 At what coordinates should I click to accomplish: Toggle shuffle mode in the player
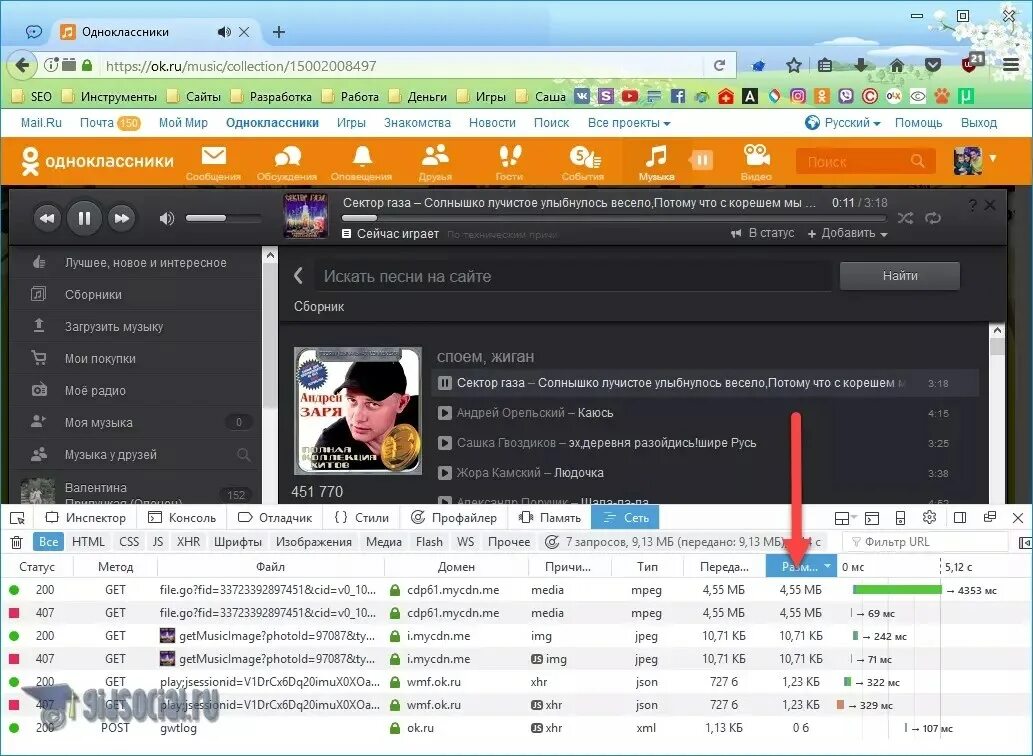[x=905, y=218]
